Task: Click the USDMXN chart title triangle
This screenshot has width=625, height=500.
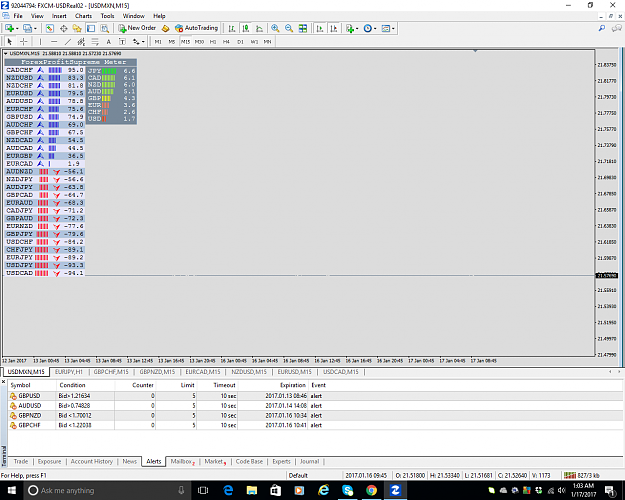Action: tap(6, 53)
